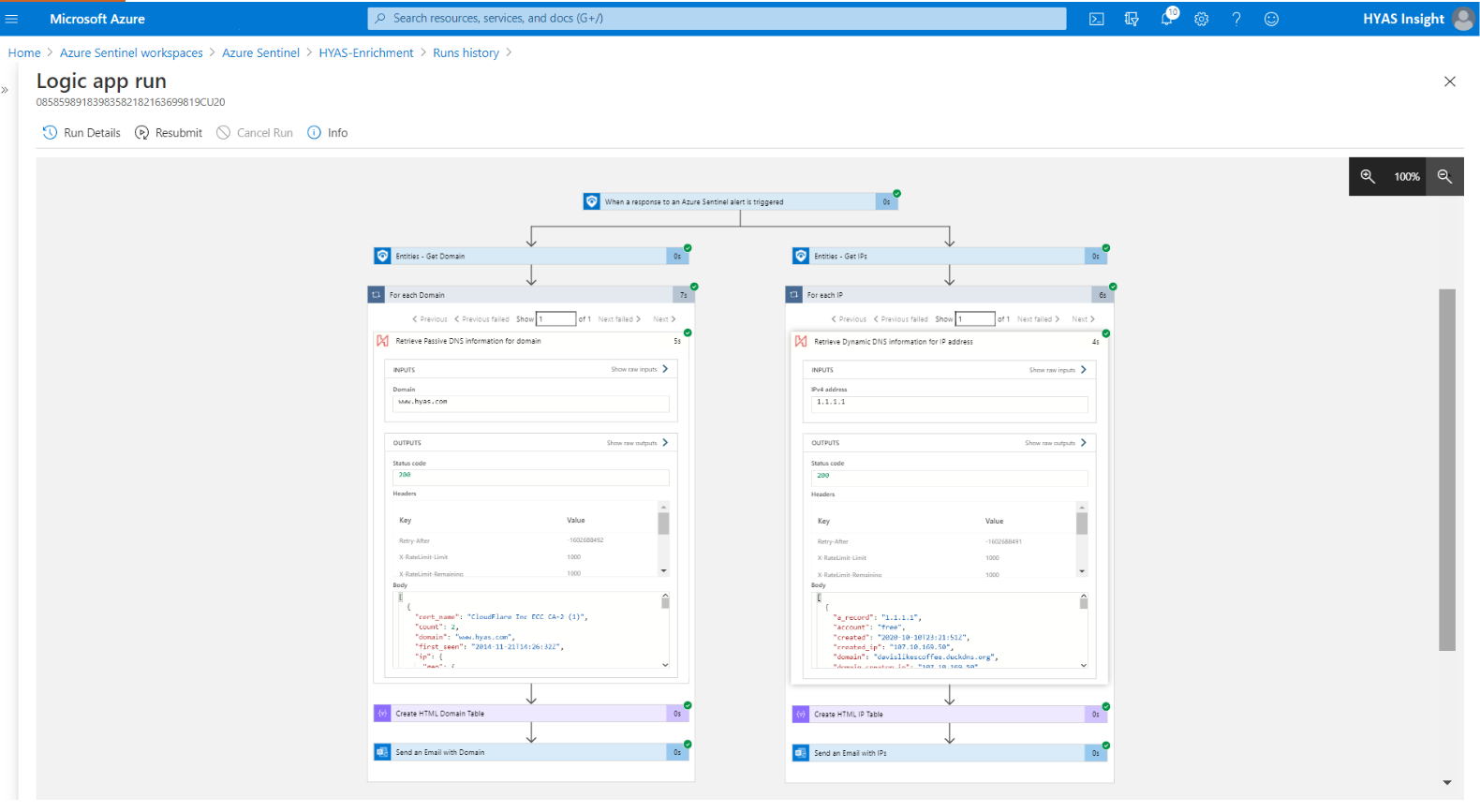Image resolution: width=1480 pixels, height=812 pixels.
Task: Go to Previous iteration in For each Domain
Action: 430,319
